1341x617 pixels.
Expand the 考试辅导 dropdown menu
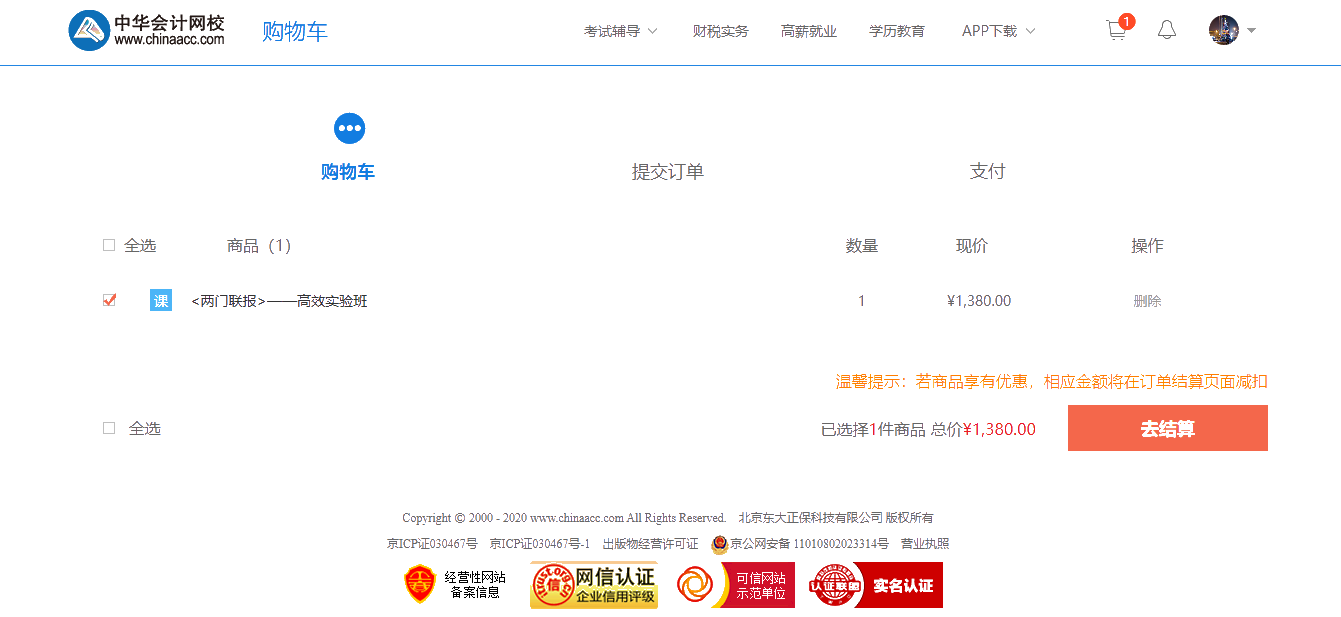point(620,31)
